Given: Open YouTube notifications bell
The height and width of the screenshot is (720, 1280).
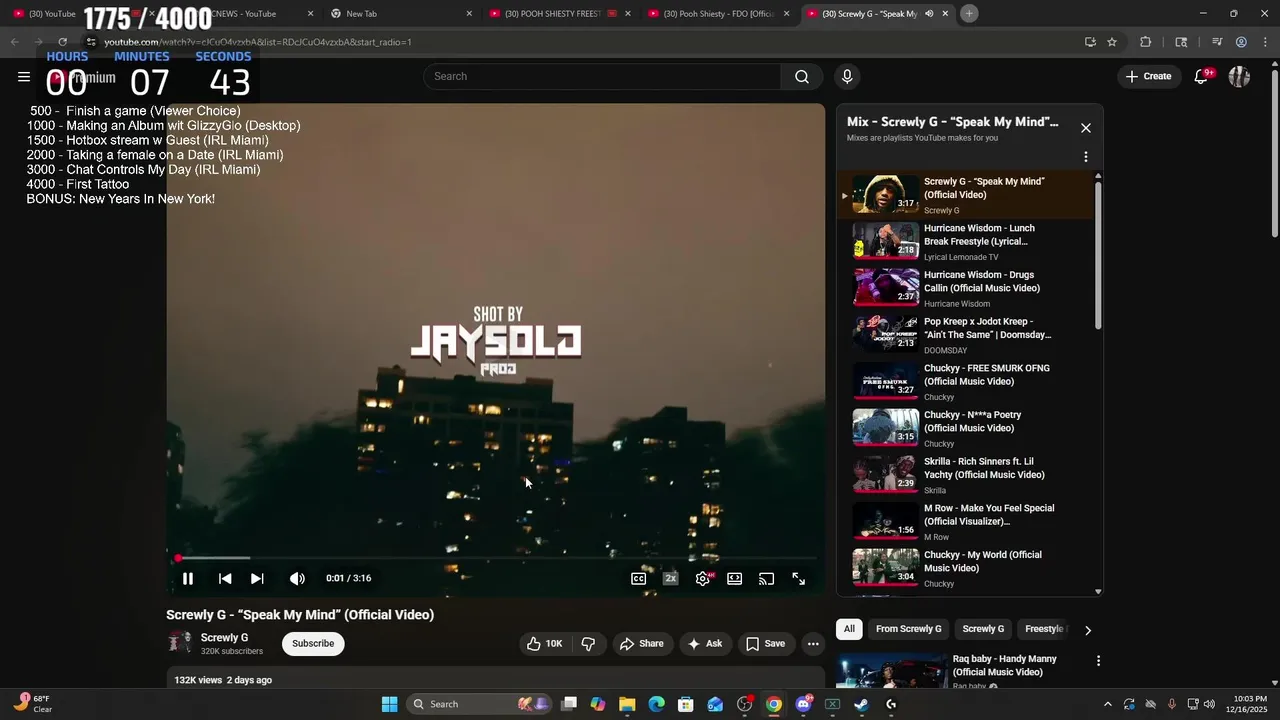Looking at the screenshot, I should pyautogui.click(x=1202, y=76).
